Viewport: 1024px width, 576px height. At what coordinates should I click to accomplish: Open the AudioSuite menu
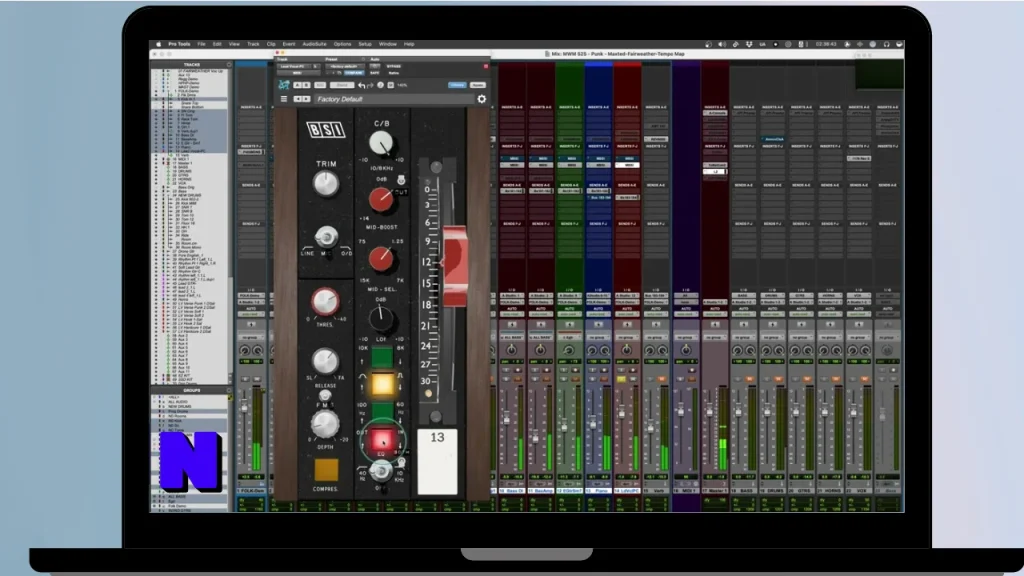pyautogui.click(x=314, y=44)
